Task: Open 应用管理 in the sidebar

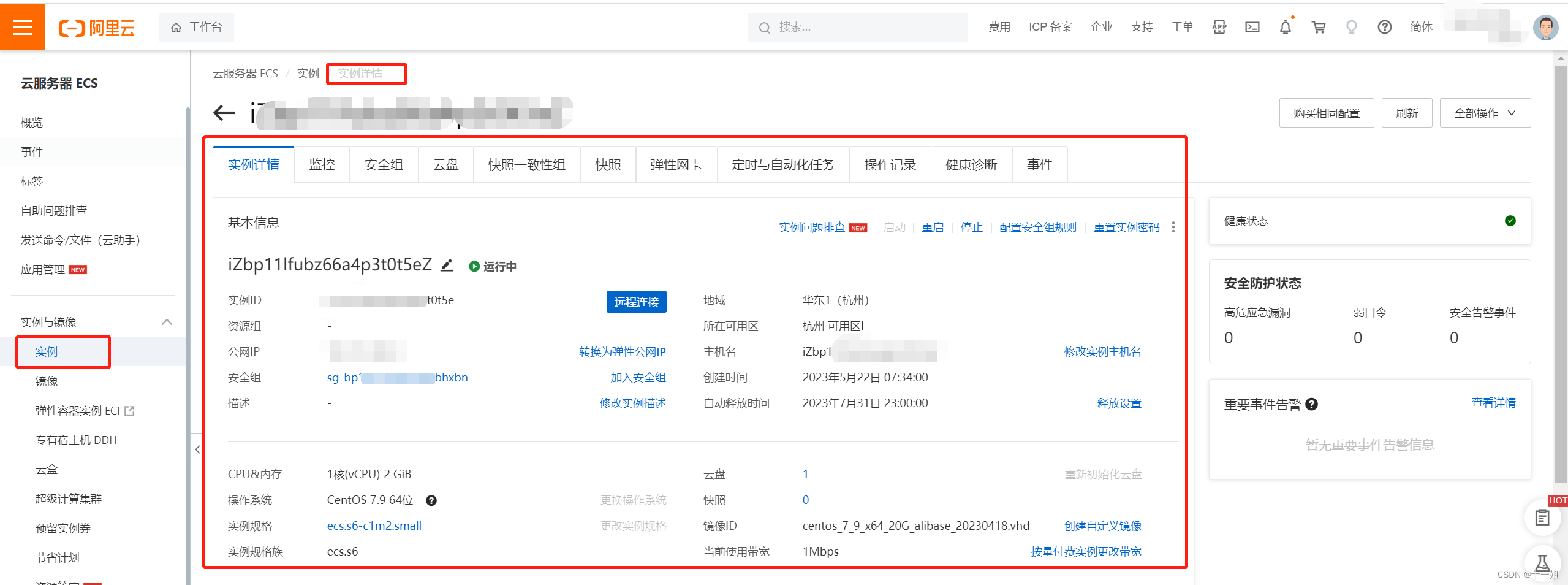Action: coord(43,270)
